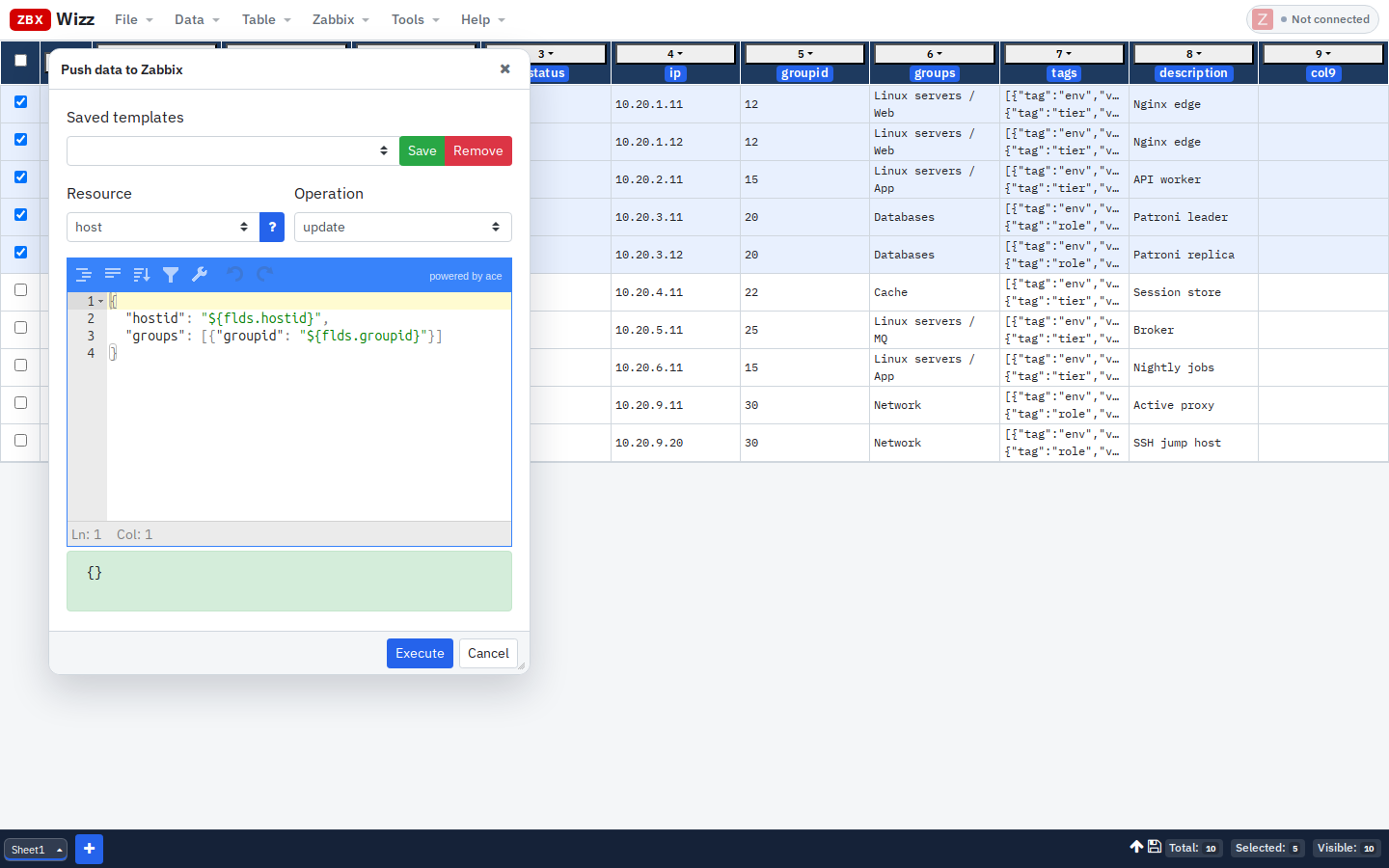
Task: Open column 5 header dropdown
Action: (x=805, y=54)
